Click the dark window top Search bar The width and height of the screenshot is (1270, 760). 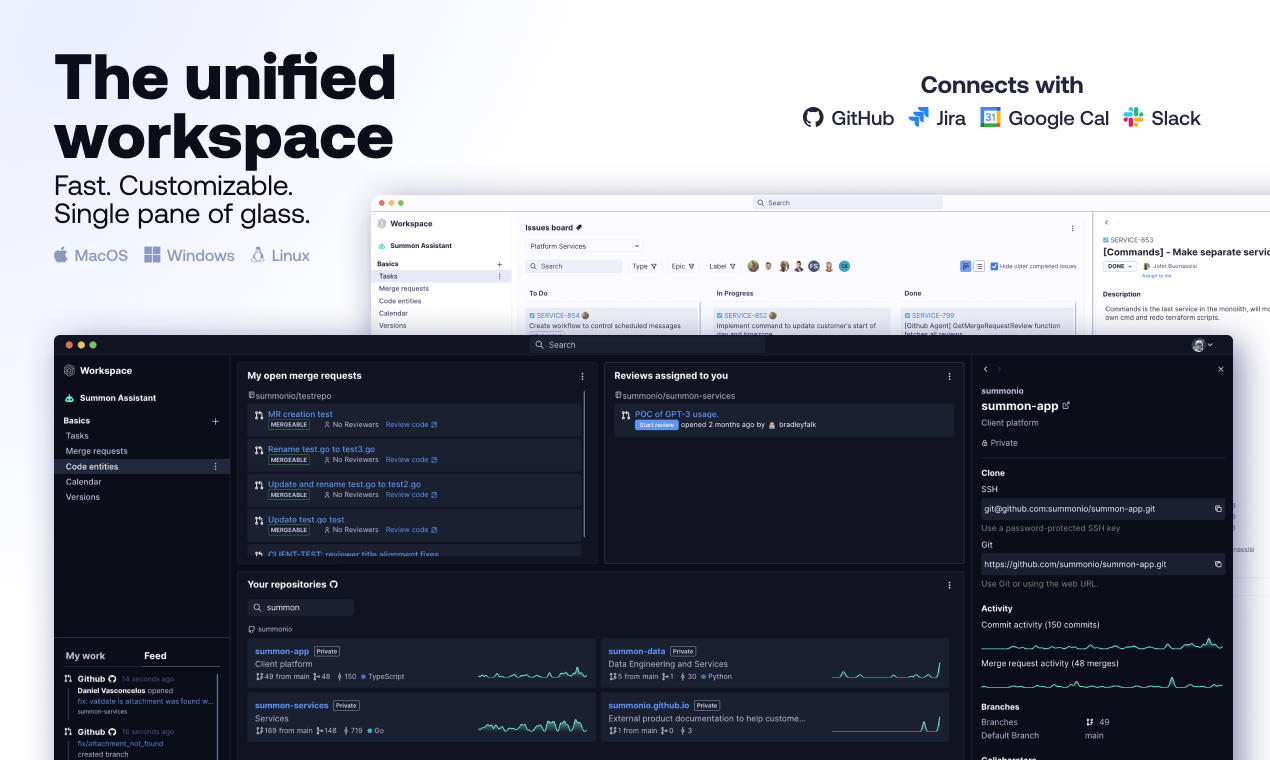coord(647,345)
